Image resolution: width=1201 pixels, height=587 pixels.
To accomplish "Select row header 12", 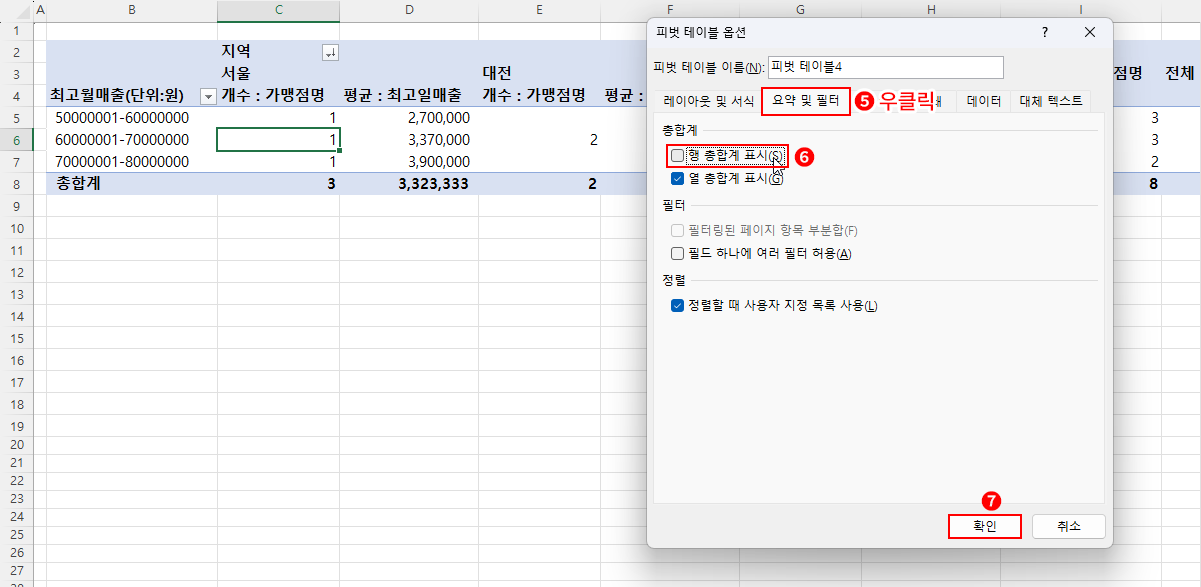I will (x=16, y=271).
